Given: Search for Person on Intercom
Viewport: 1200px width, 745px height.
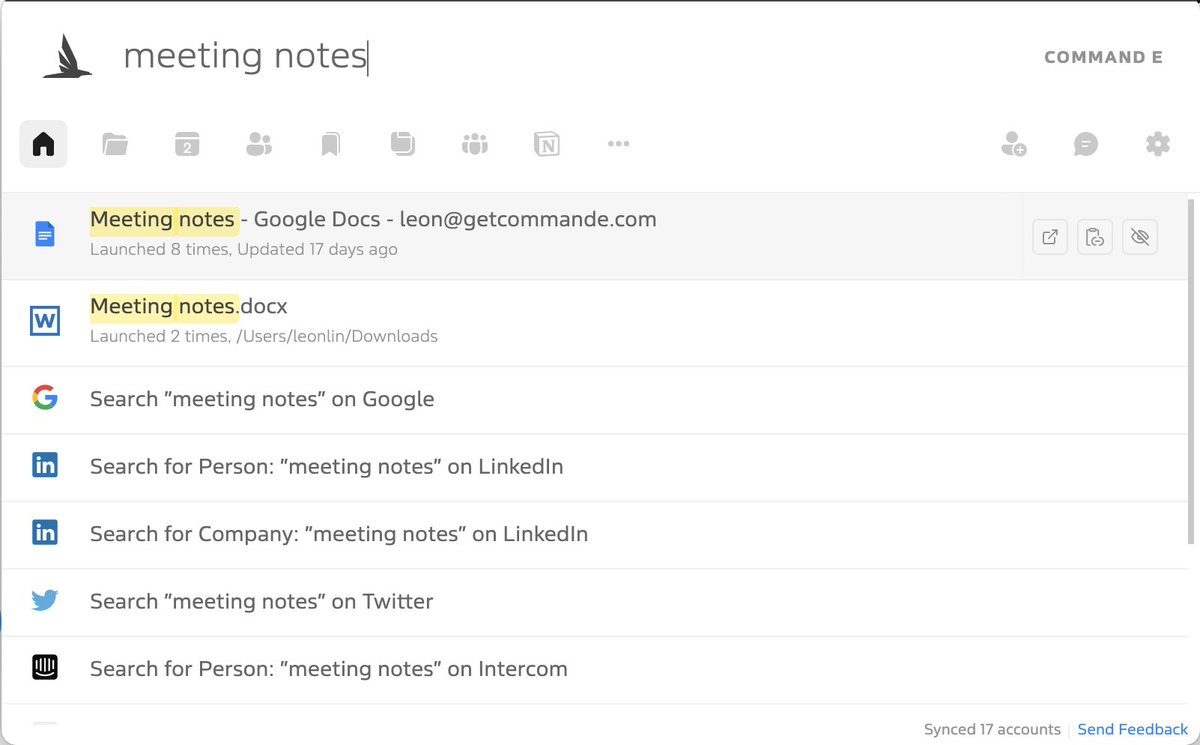Looking at the screenshot, I should pos(594,670).
